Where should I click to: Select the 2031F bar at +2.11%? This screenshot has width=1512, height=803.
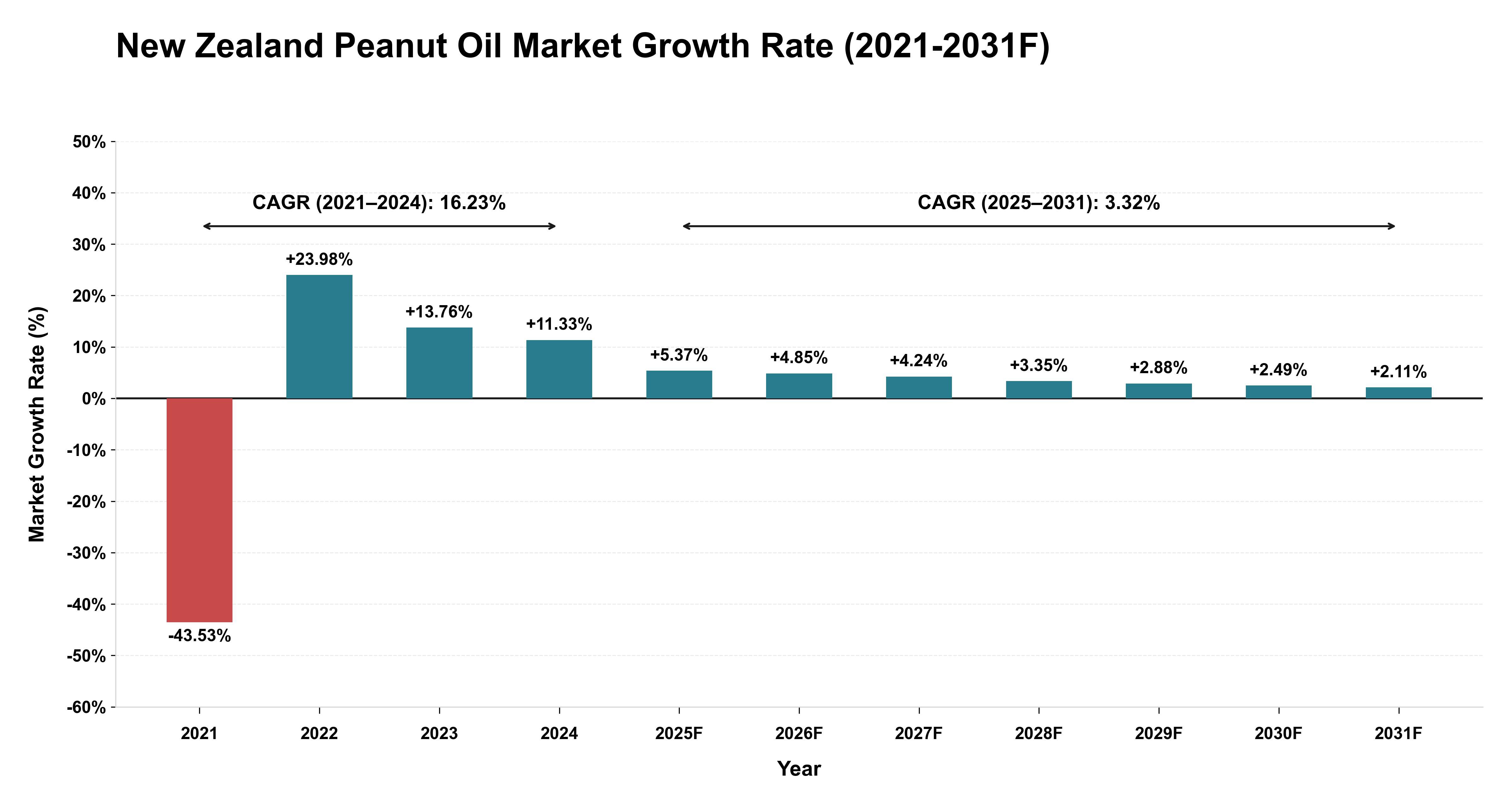pyautogui.click(x=1399, y=393)
